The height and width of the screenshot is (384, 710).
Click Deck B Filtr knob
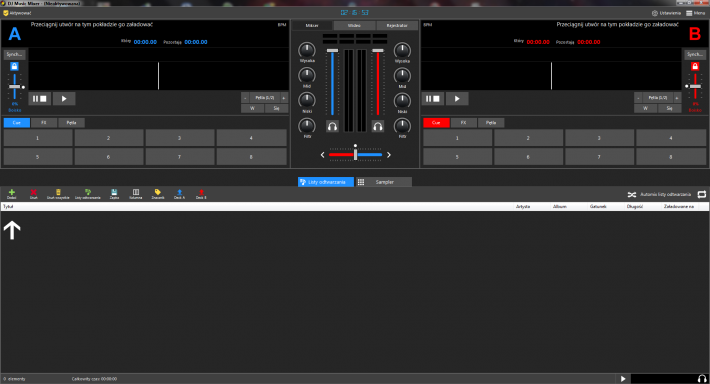(402, 125)
